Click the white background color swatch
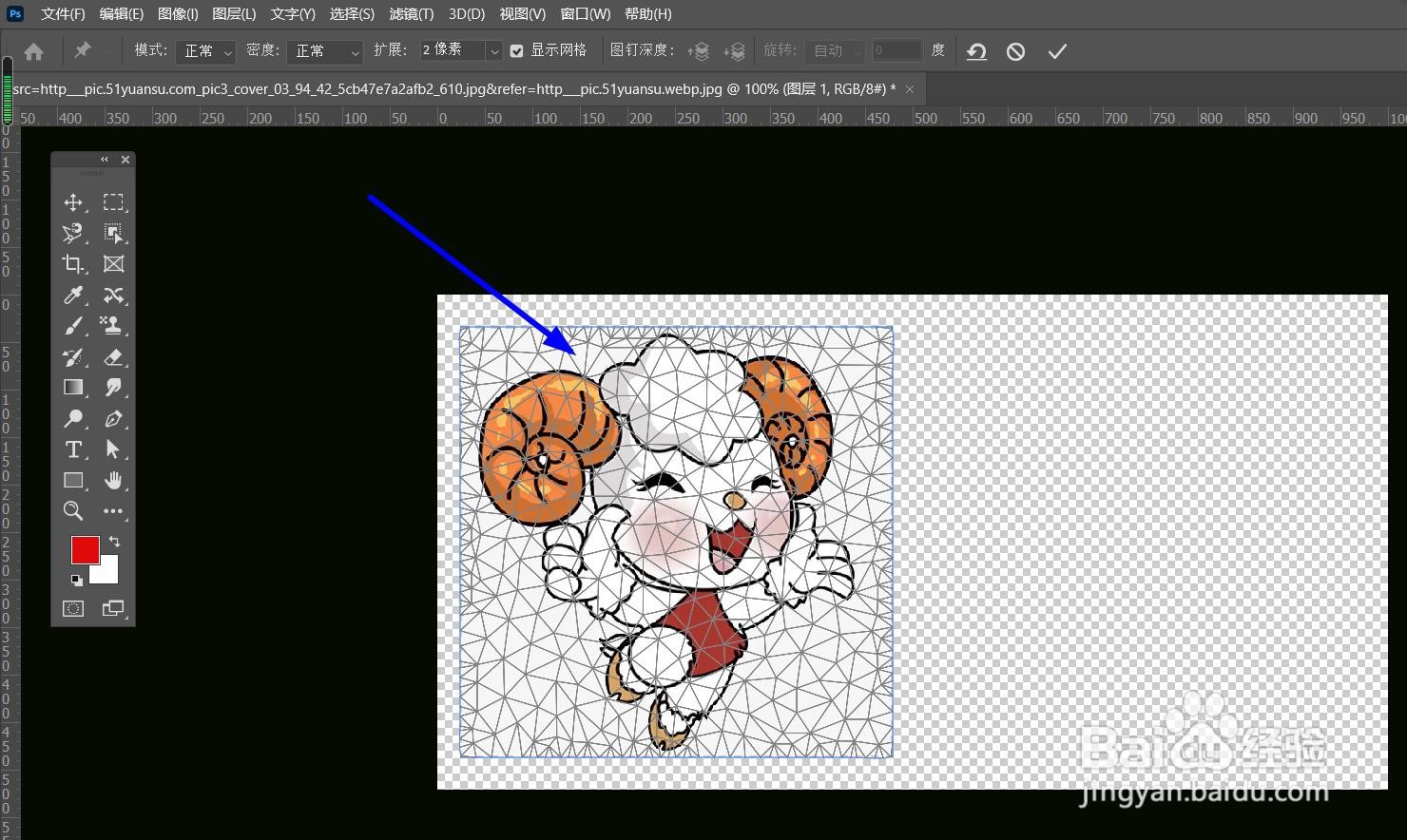The height and width of the screenshot is (840, 1407). pyautogui.click(x=106, y=573)
